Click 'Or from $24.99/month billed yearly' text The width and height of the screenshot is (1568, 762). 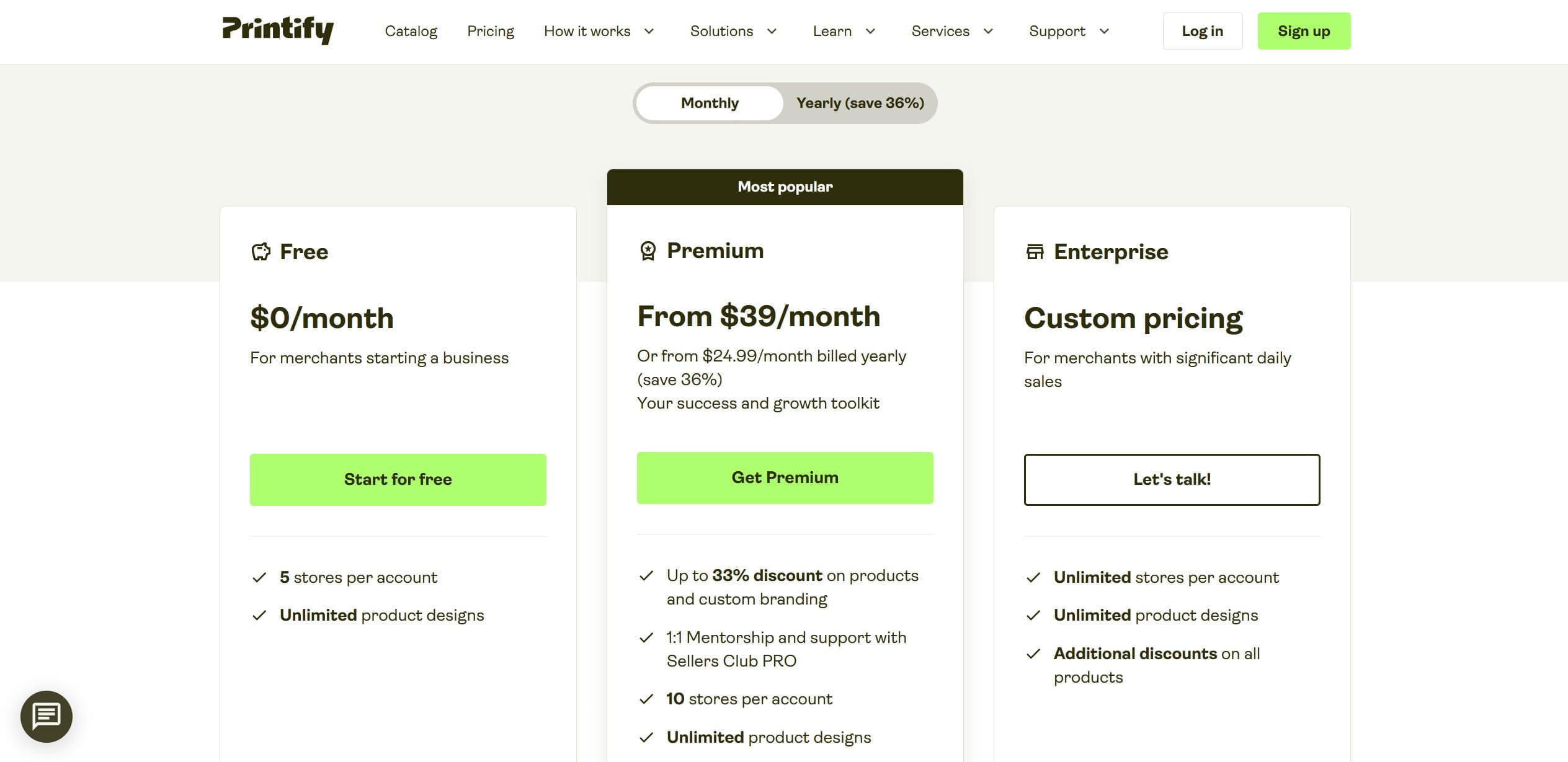pyautogui.click(x=772, y=357)
